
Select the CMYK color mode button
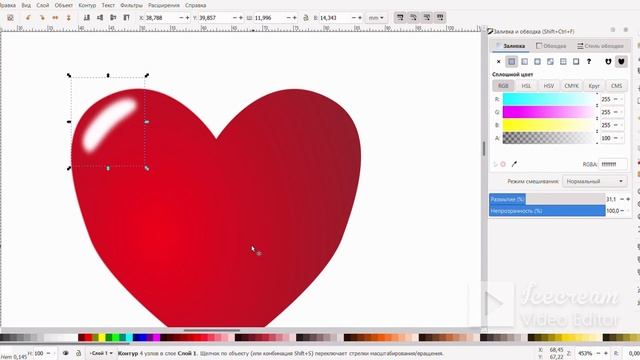[x=571, y=86]
